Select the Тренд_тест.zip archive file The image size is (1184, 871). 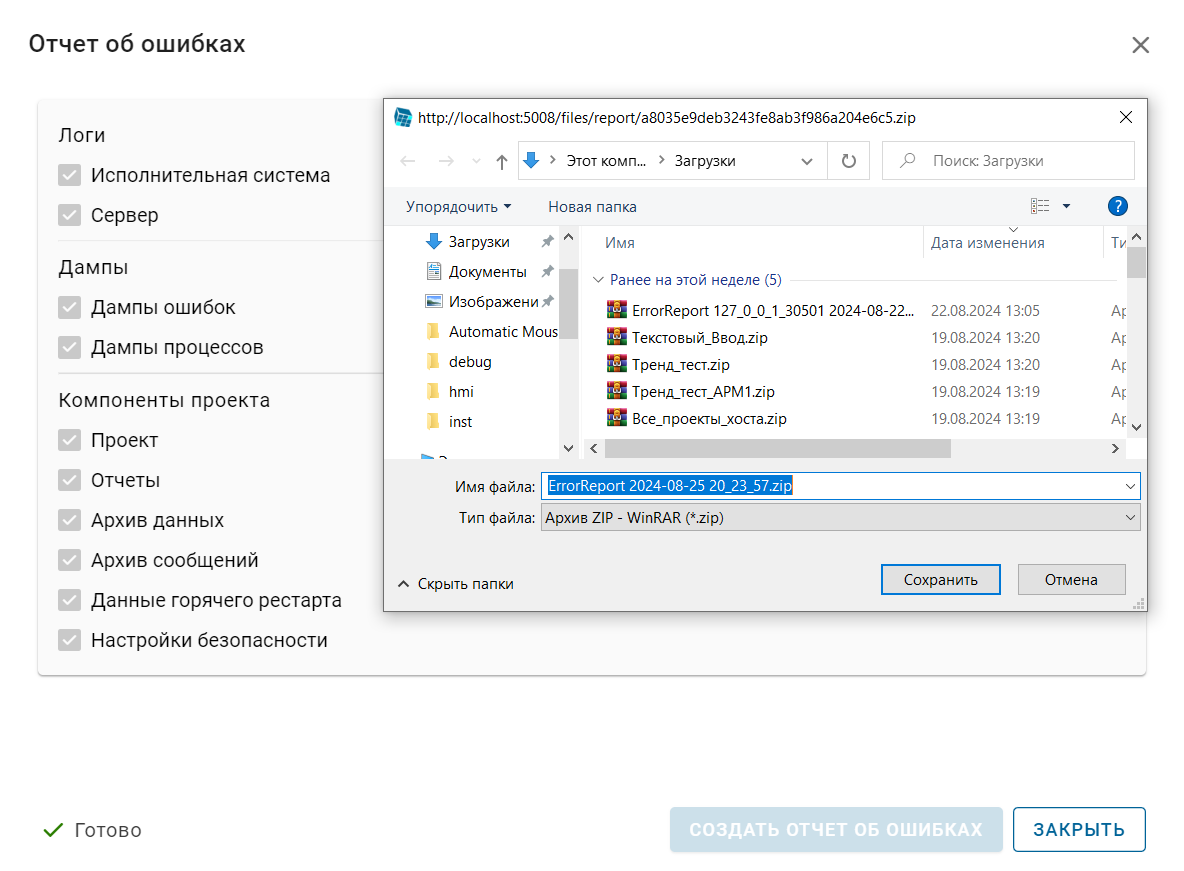point(680,365)
